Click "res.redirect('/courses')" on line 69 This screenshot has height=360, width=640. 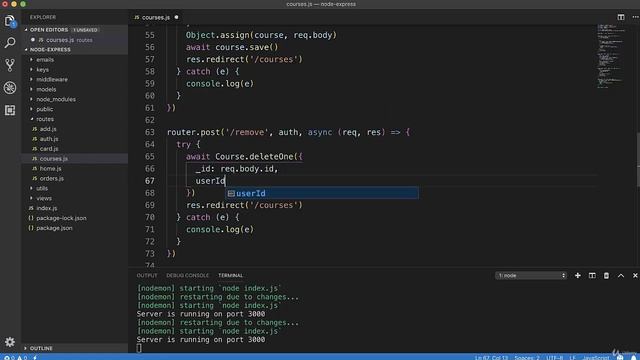click(244, 205)
